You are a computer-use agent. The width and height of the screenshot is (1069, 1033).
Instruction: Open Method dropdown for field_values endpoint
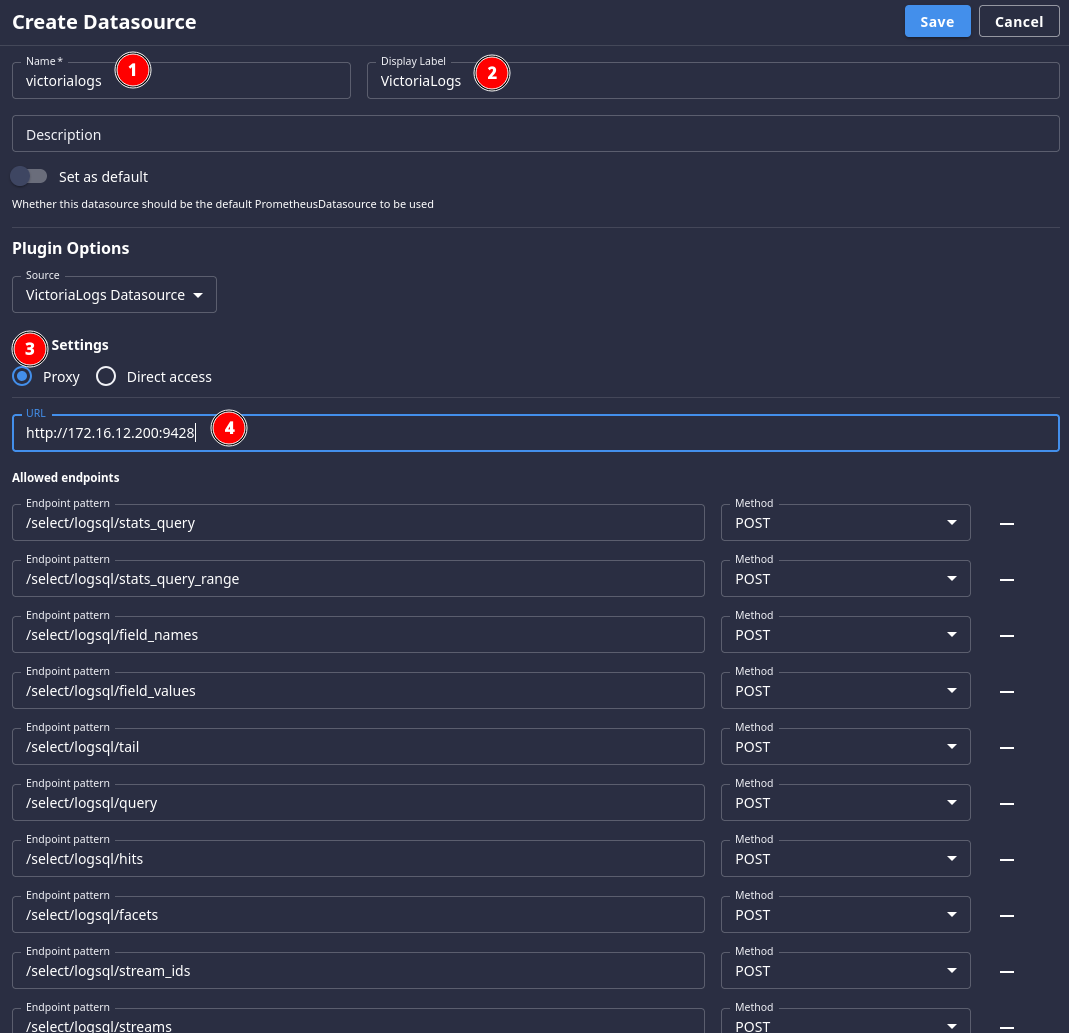(x=845, y=691)
